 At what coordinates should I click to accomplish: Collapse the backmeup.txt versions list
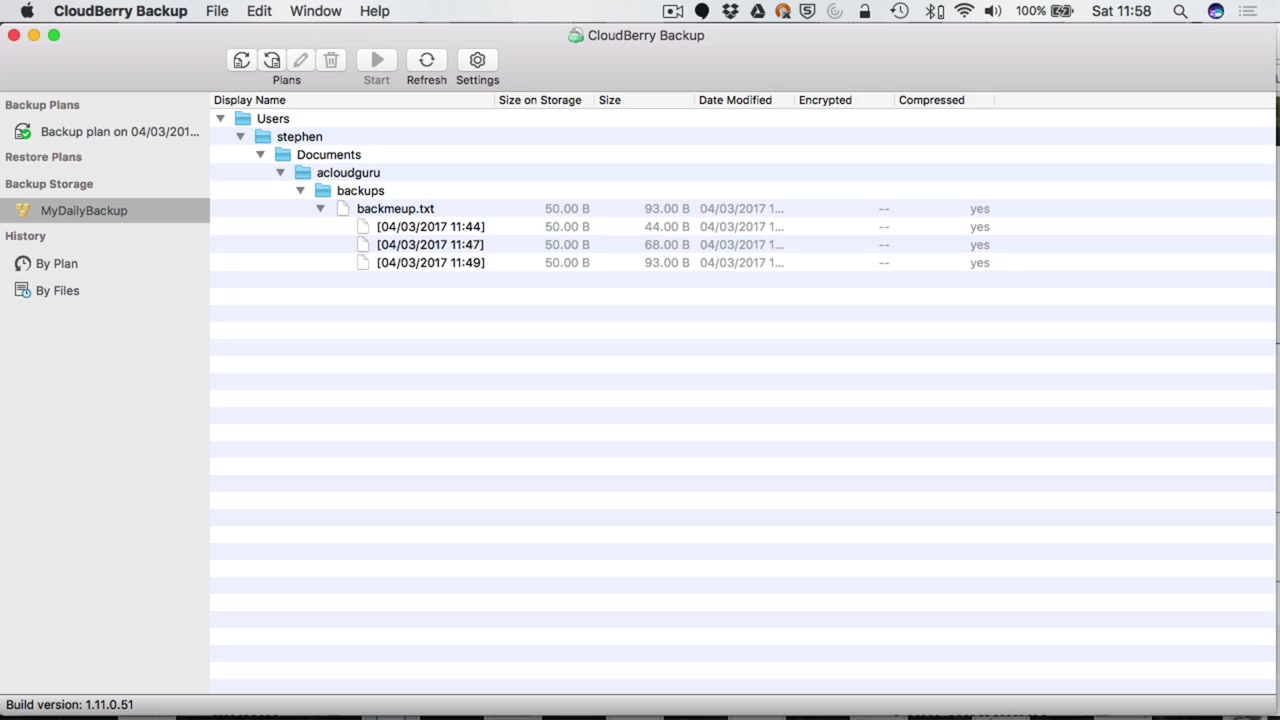pyautogui.click(x=320, y=208)
